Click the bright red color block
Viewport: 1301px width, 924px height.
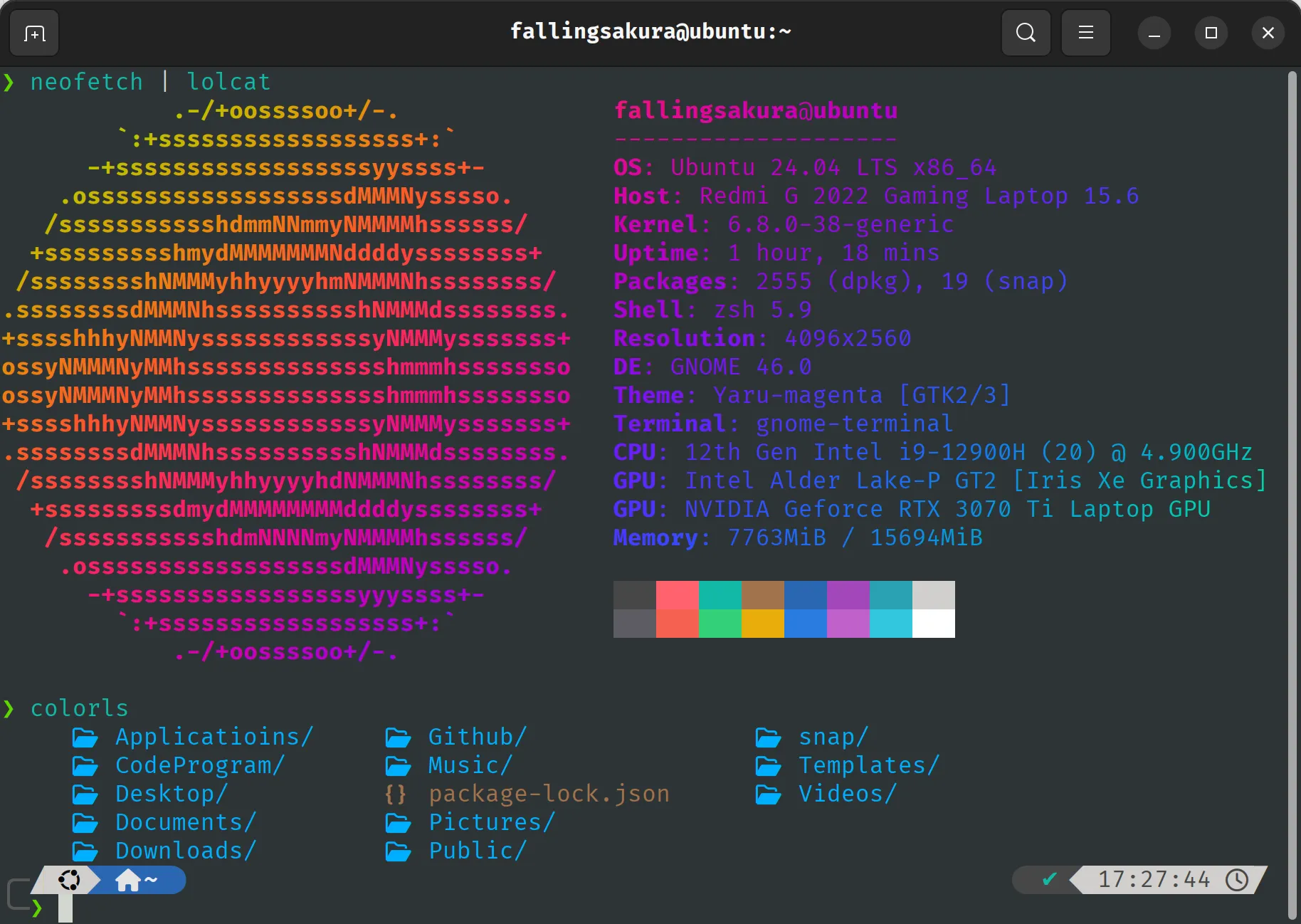pos(677,595)
